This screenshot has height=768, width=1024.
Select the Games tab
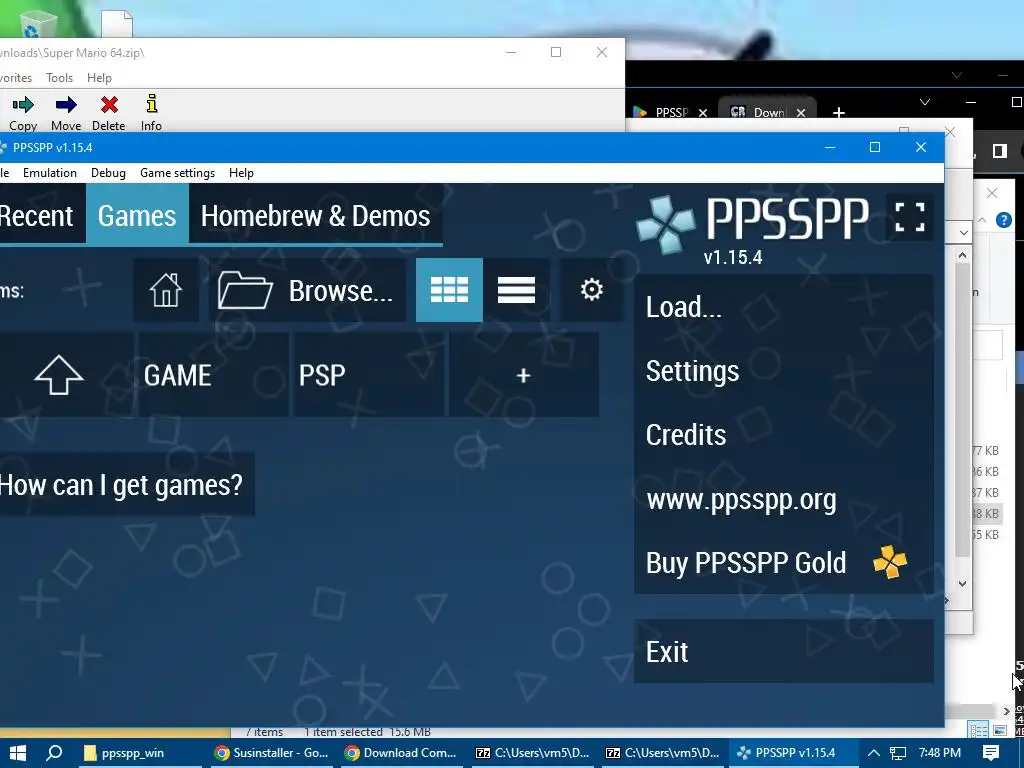point(137,216)
